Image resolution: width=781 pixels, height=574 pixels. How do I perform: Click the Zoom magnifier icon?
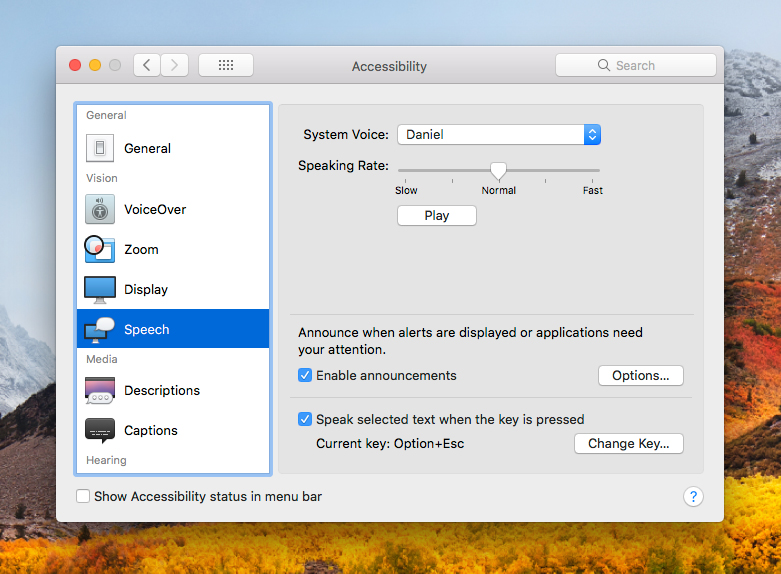99,249
